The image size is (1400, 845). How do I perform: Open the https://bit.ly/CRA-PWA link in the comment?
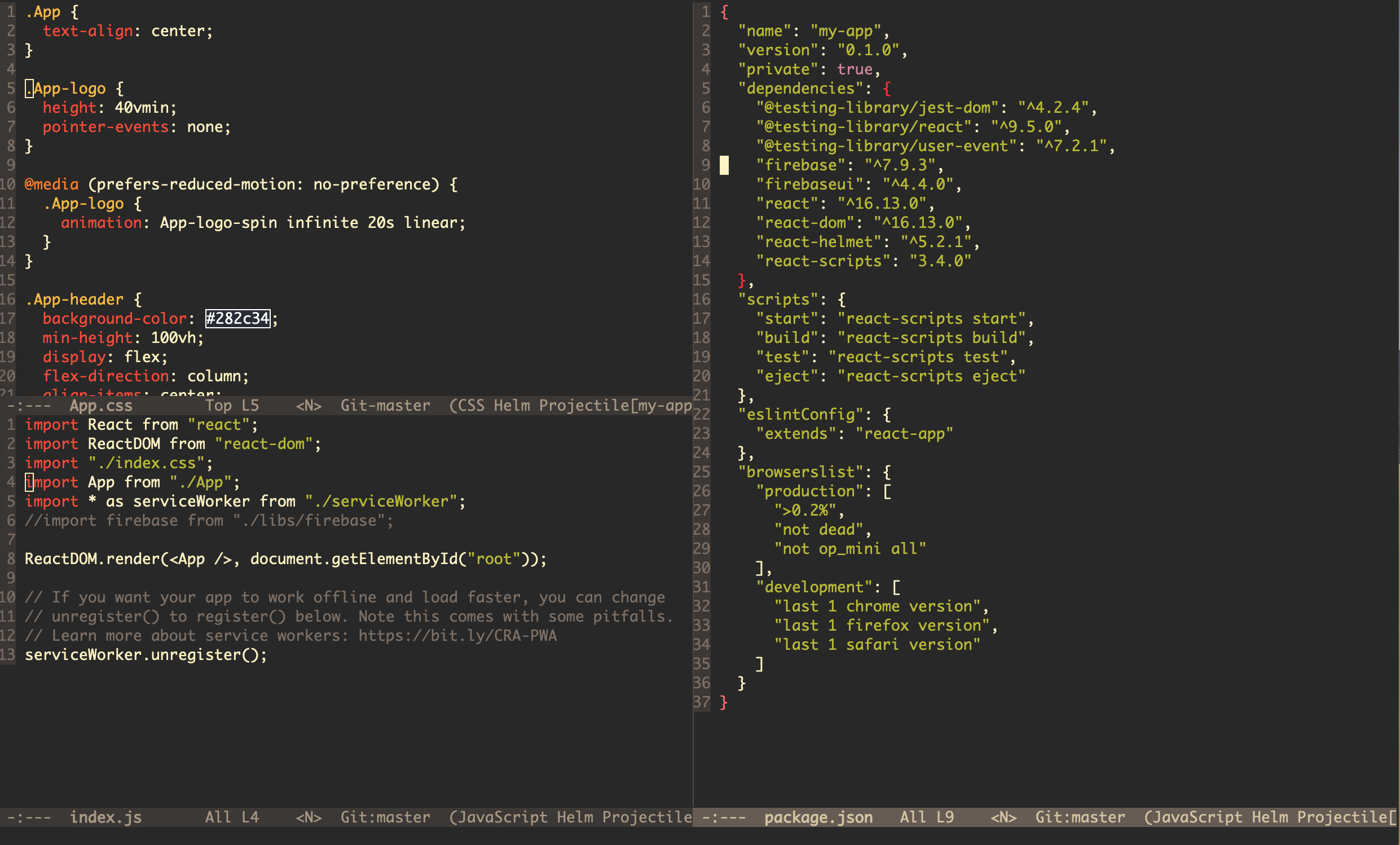pyautogui.click(x=457, y=635)
